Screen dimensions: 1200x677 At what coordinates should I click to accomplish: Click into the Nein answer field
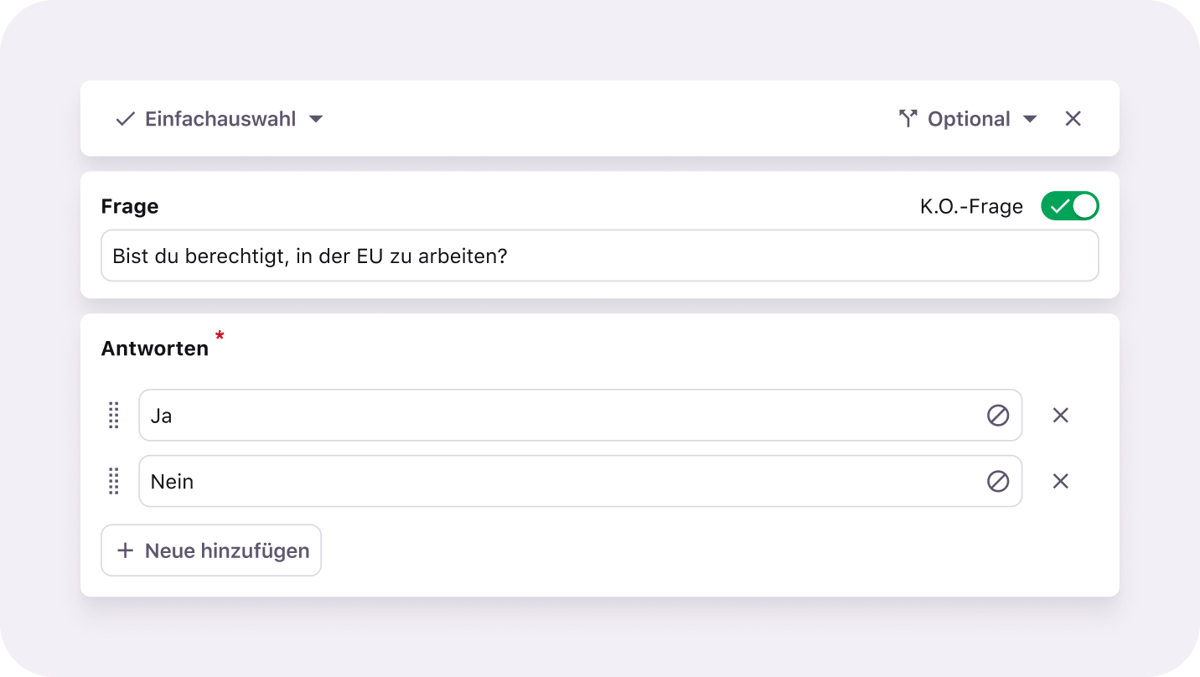pyautogui.click(x=560, y=481)
